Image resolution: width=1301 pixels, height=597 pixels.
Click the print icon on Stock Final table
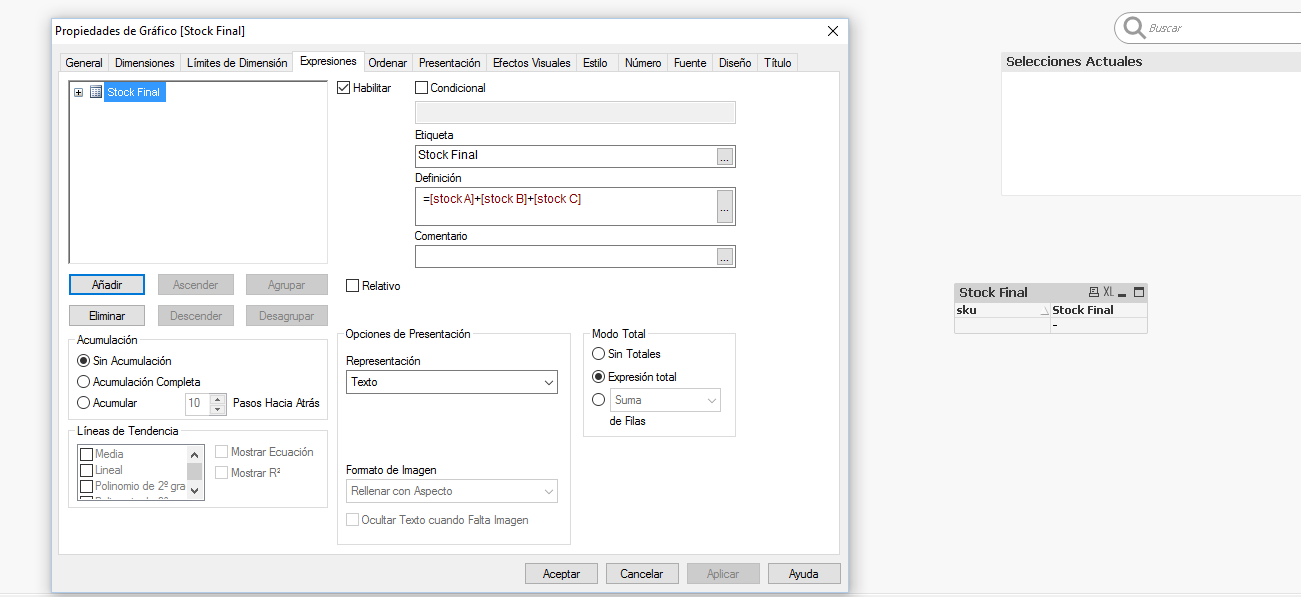tap(1094, 292)
